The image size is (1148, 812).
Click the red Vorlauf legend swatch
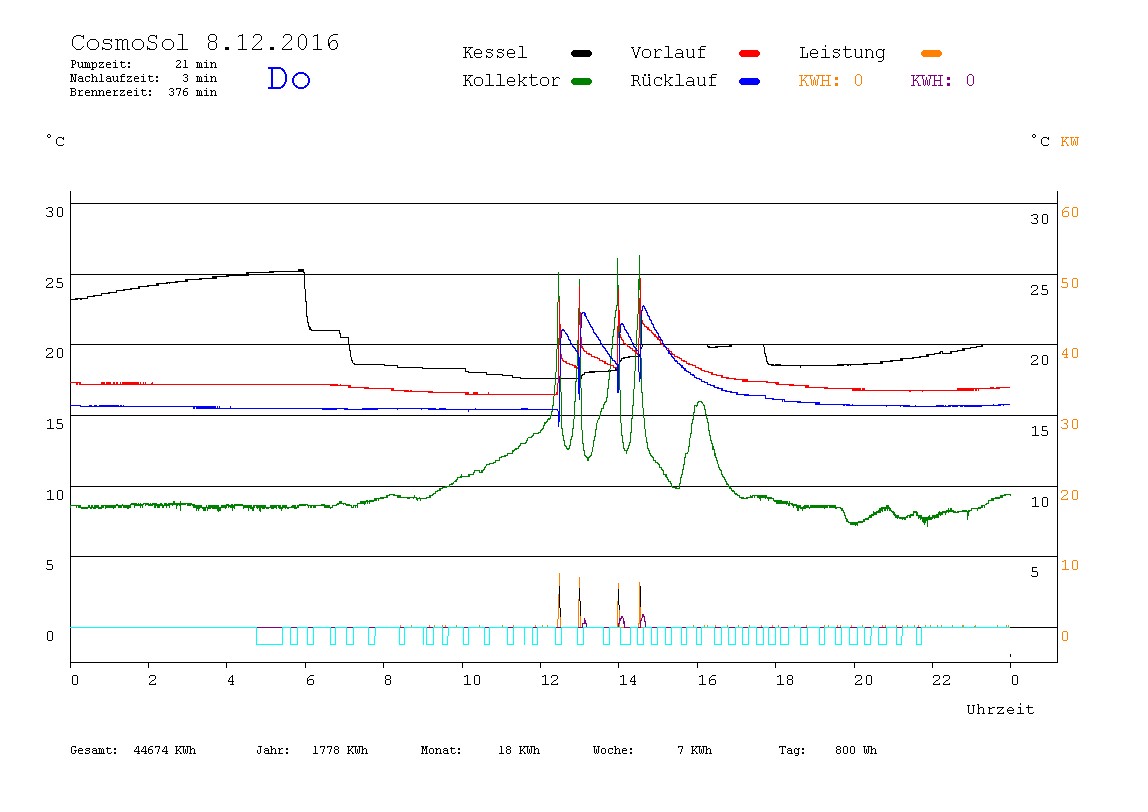point(750,53)
